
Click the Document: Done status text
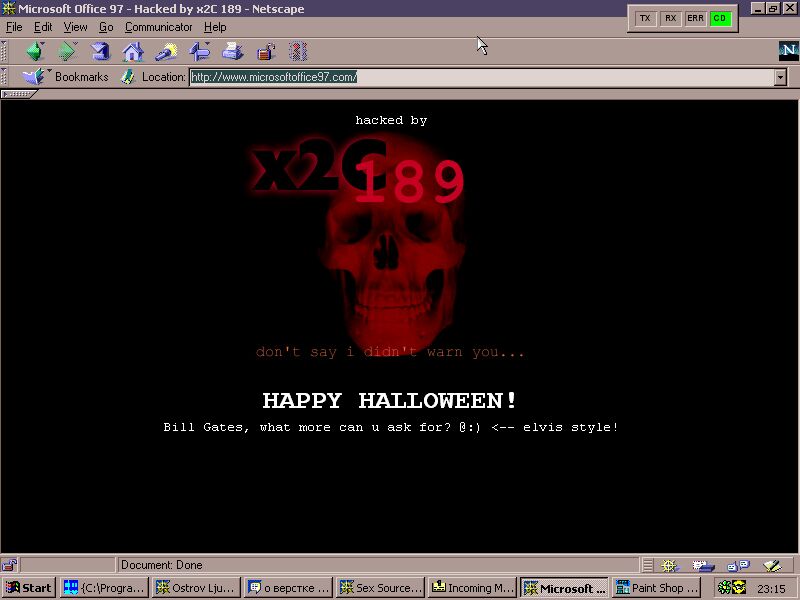pyautogui.click(x=162, y=565)
